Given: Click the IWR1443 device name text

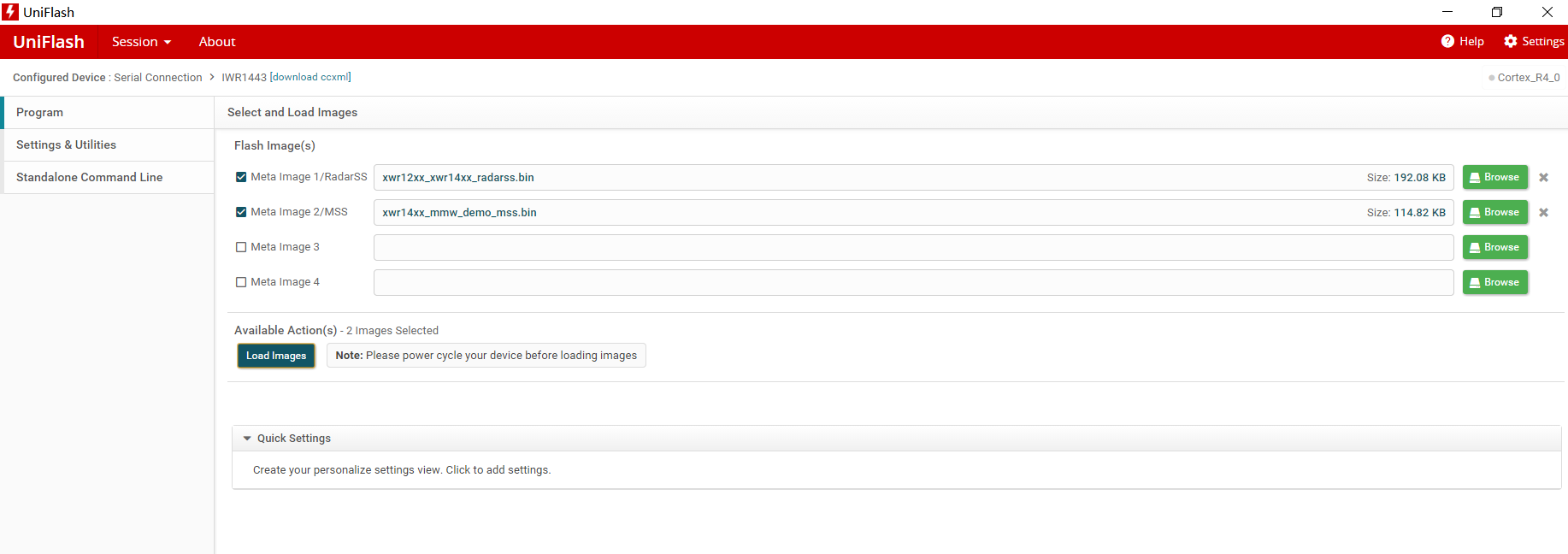Looking at the screenshot, I should pyautogui.click(x=244, y=78).
